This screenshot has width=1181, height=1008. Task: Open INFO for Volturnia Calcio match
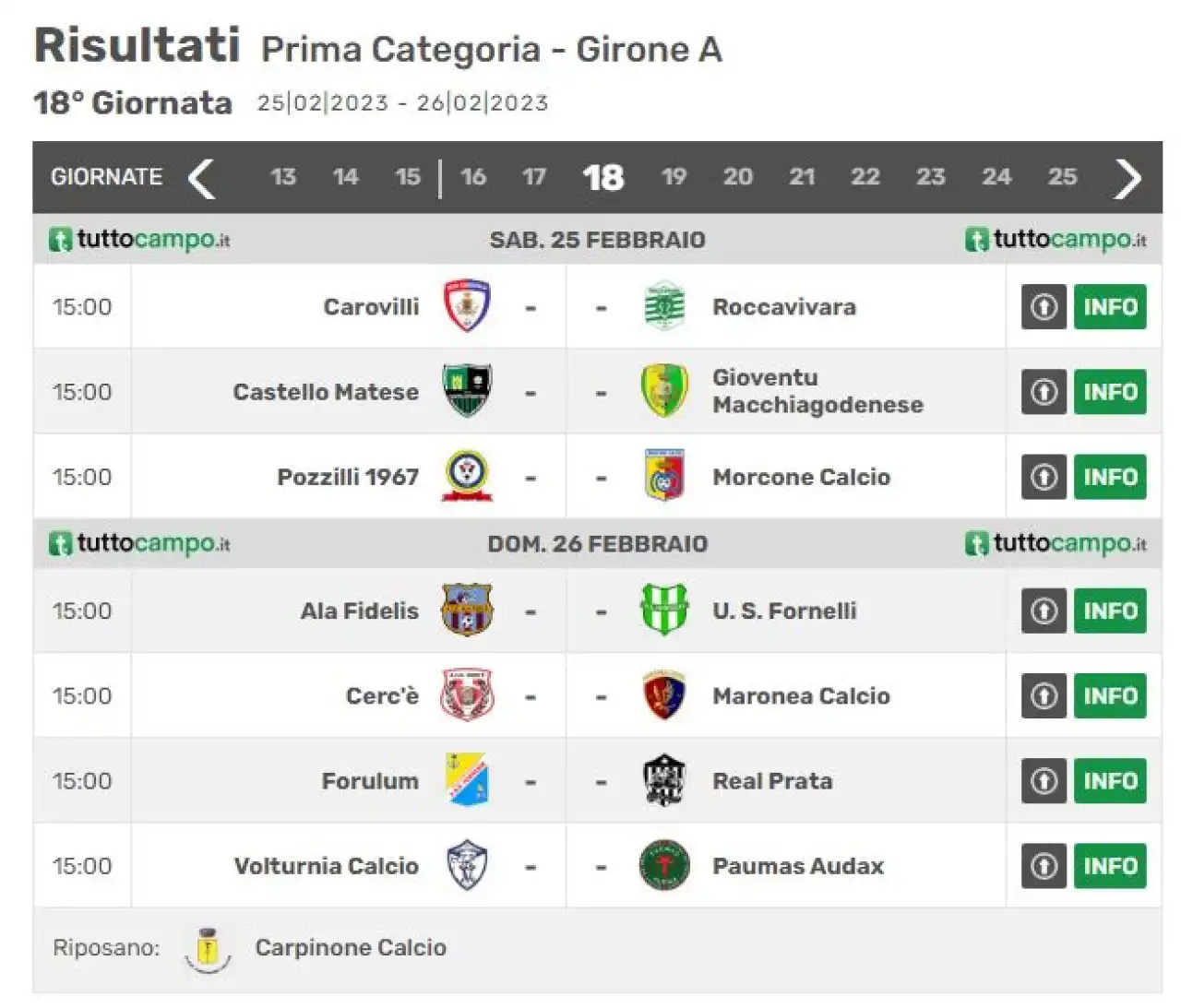(1110, 866)
